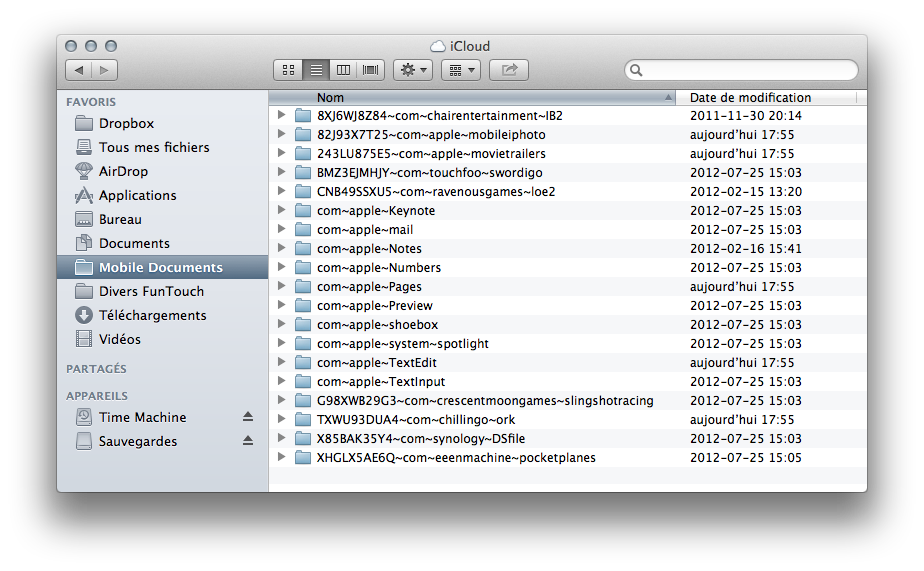Click the 2011-11-30 20:14 date cell
Viewport: 924px width, 571px height.
[745, 115]
